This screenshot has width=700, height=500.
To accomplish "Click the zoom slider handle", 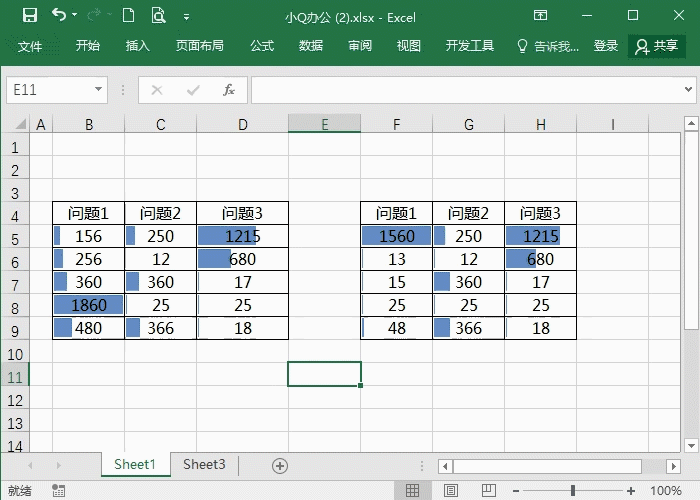I will click(573, 491).
